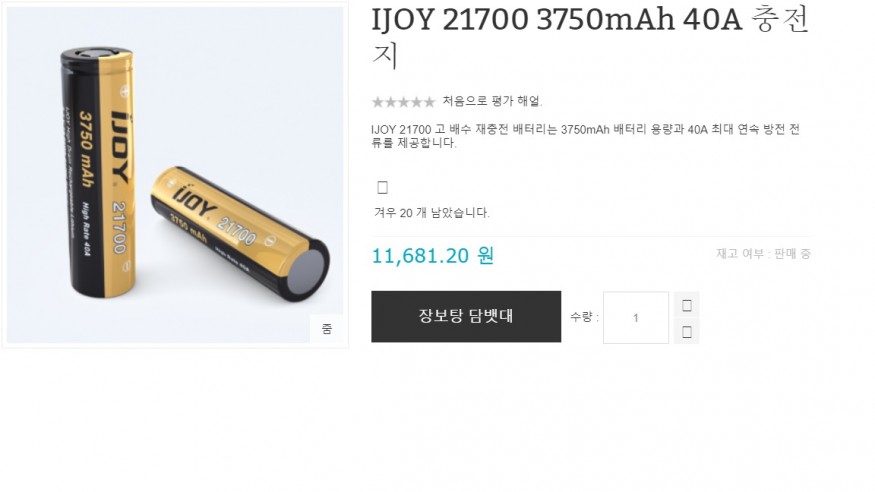Click the 11,681.20 원 price
Image resolution: width=875 pixels, height=492 pixels.
[432, 255]
